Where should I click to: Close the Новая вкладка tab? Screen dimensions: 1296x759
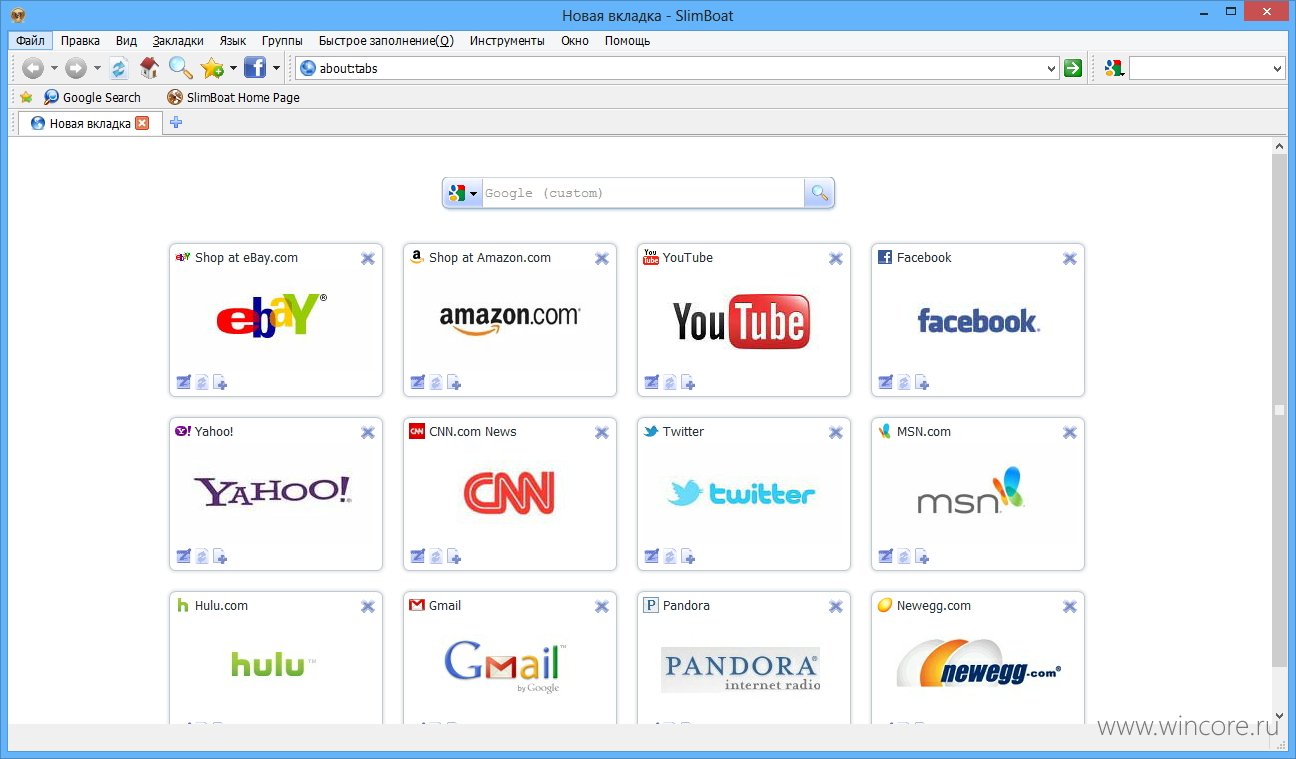click(142, 123)
